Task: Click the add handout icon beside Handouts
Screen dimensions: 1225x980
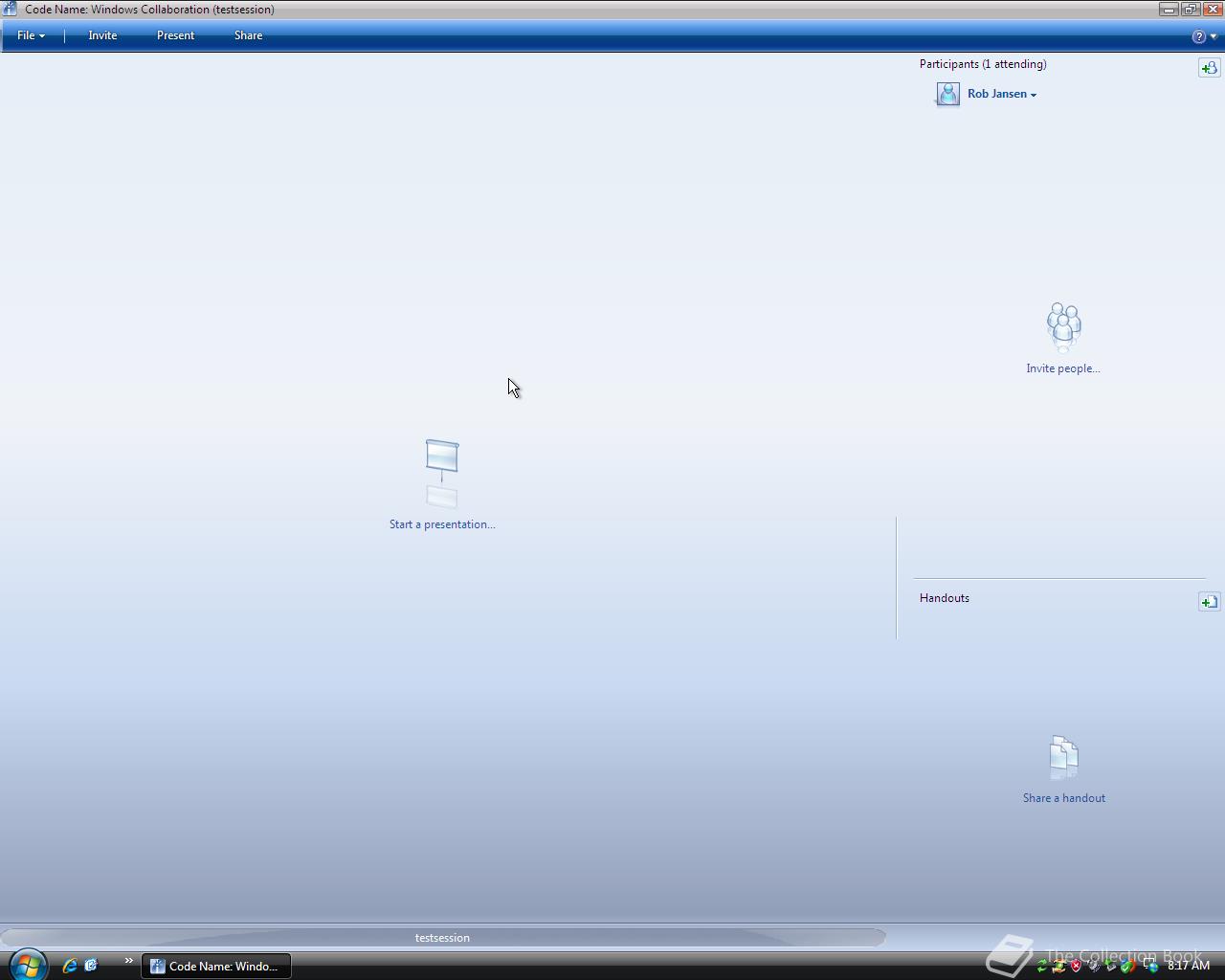Action: pos(1209,602)
